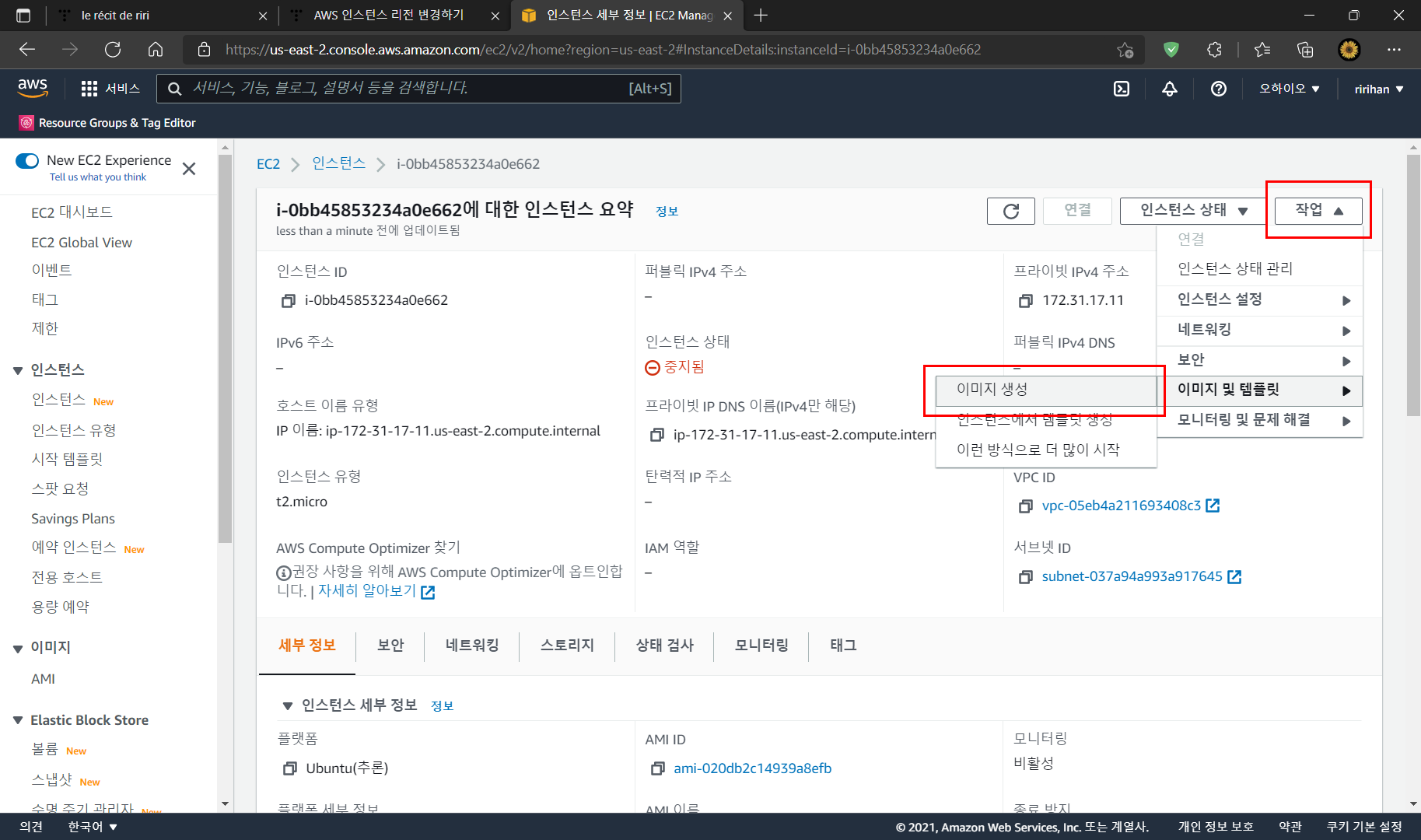Refresh the instance summary

pos(1010,211)
